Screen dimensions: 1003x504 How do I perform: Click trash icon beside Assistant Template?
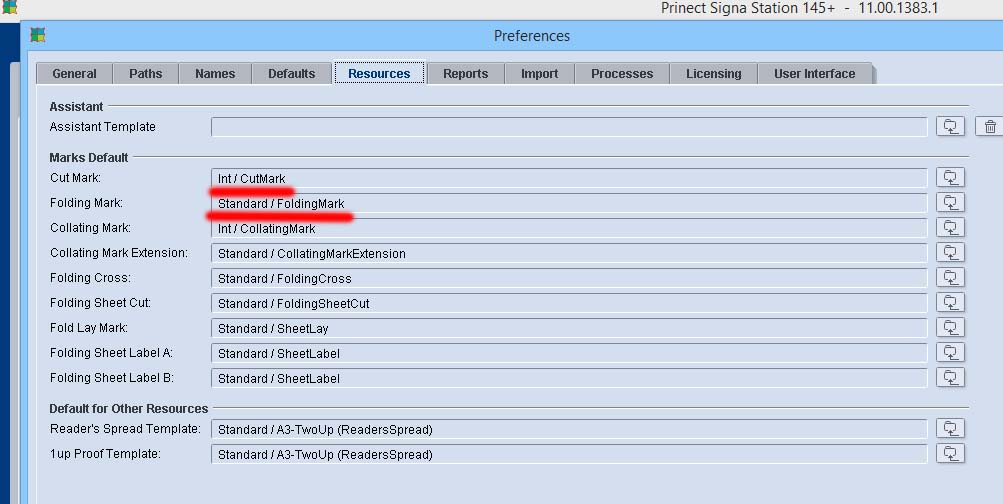[x=990, y=126]
